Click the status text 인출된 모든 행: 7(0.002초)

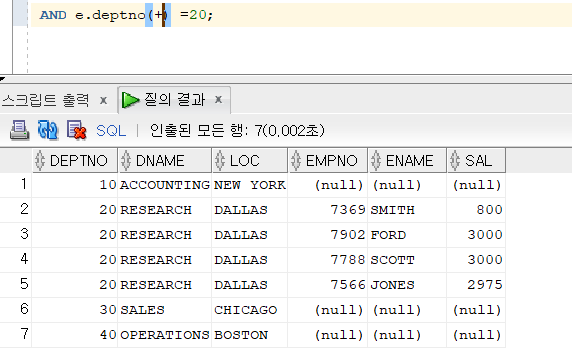point(237,131)
